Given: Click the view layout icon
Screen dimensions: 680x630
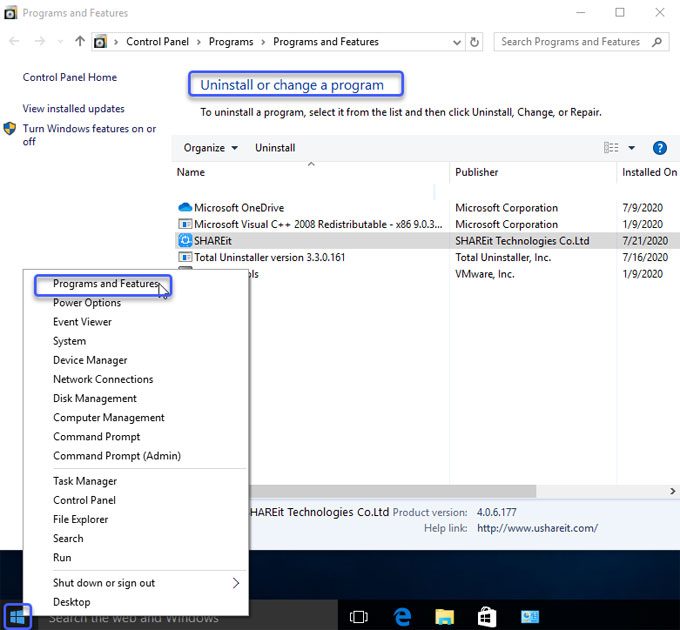Looking at the screenshot, I should click(611, 148).
